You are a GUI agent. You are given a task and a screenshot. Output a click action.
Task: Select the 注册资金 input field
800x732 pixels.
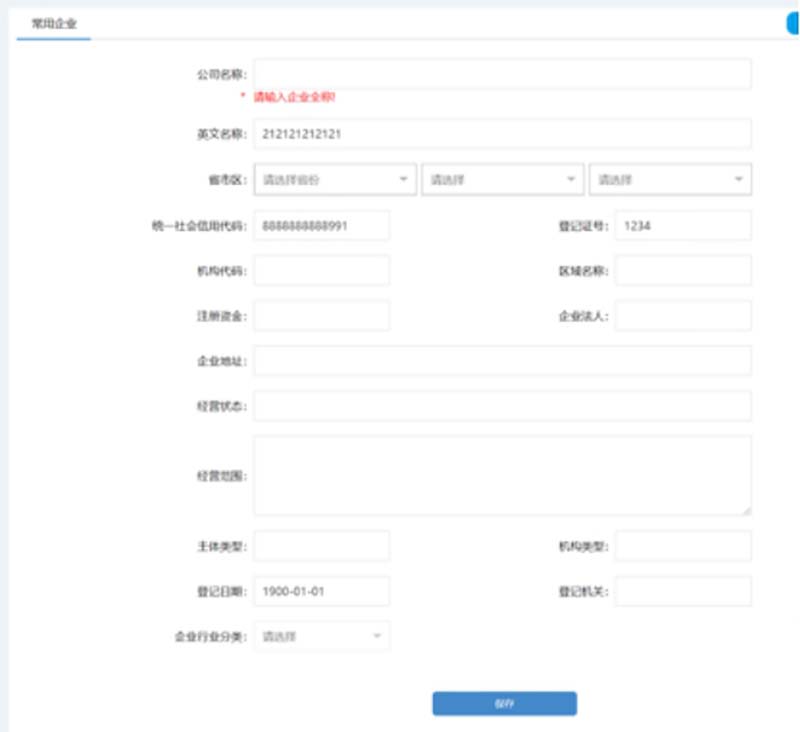tap(322, 316)
